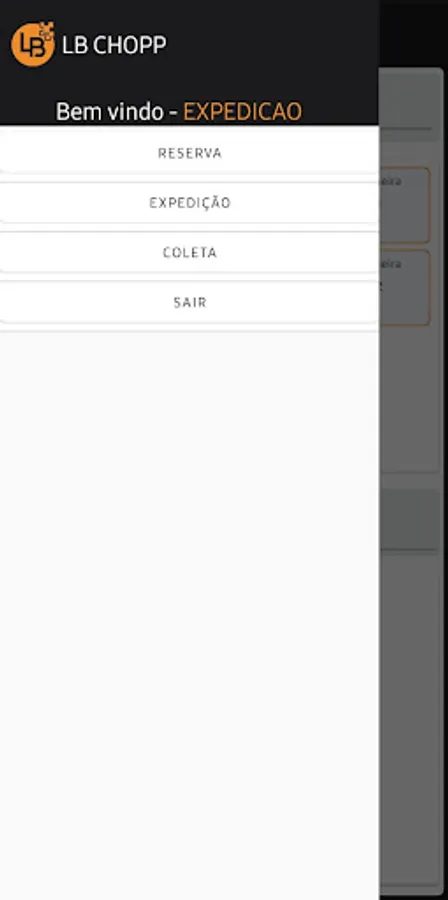Image resolution: width=448 pixels, height=900 pixels.
Task: Tap the orange LB logo icon
Action: point(33,44)
